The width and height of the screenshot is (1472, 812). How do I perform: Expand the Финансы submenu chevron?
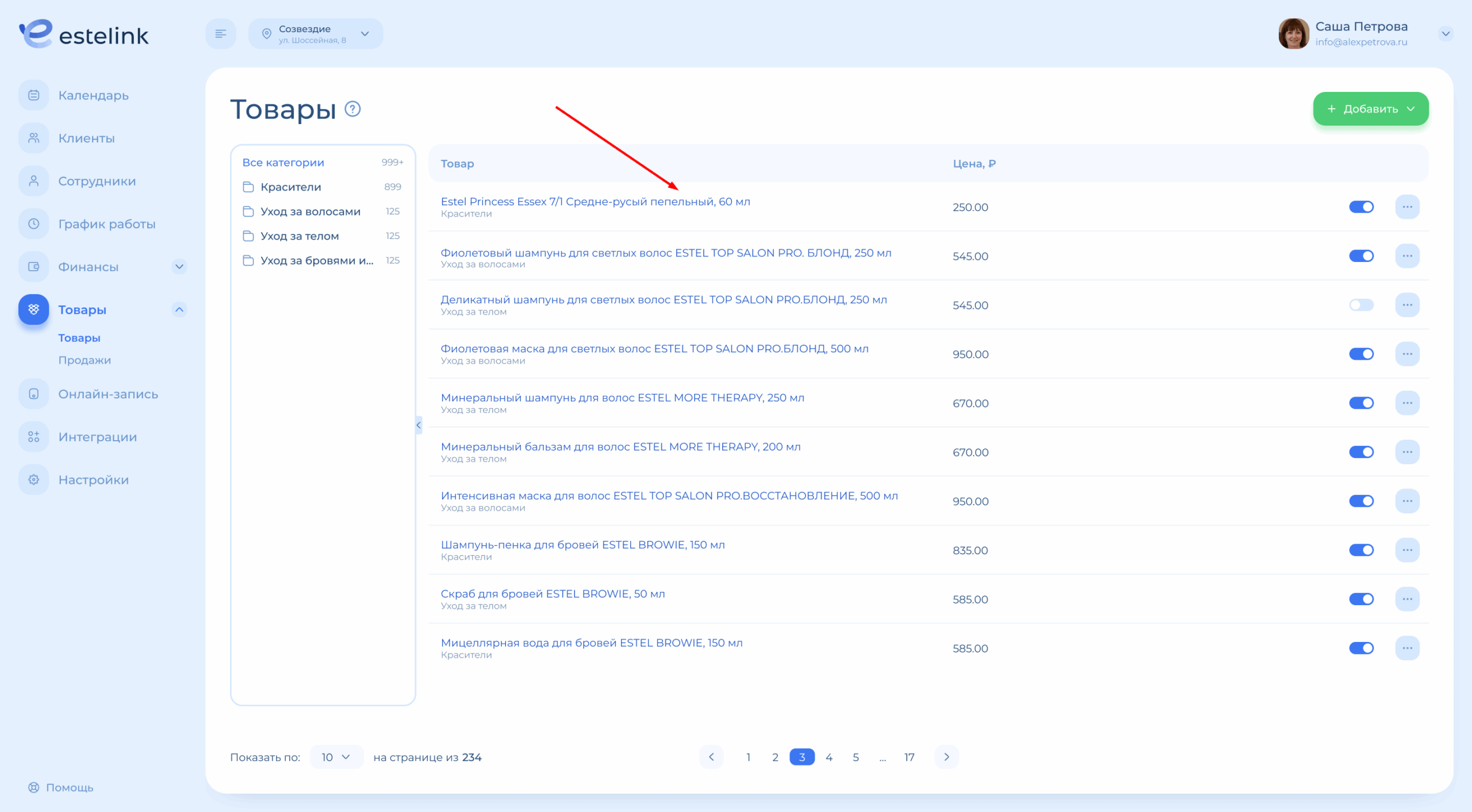179,267
